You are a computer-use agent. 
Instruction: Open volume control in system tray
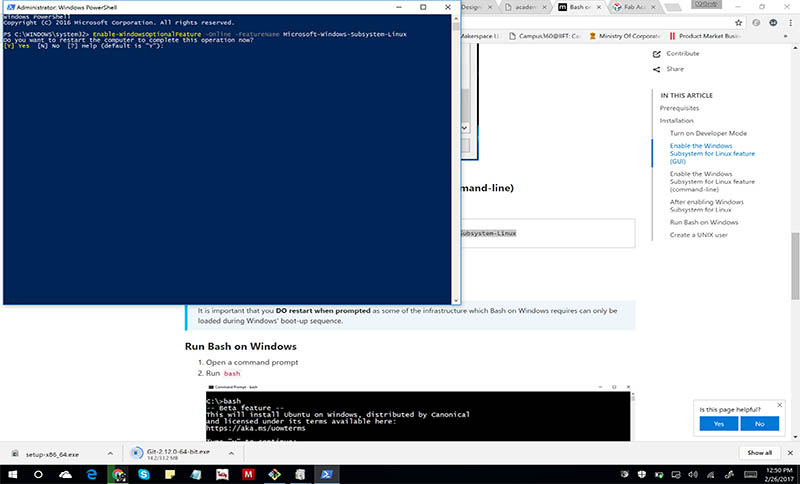[693, 475]
